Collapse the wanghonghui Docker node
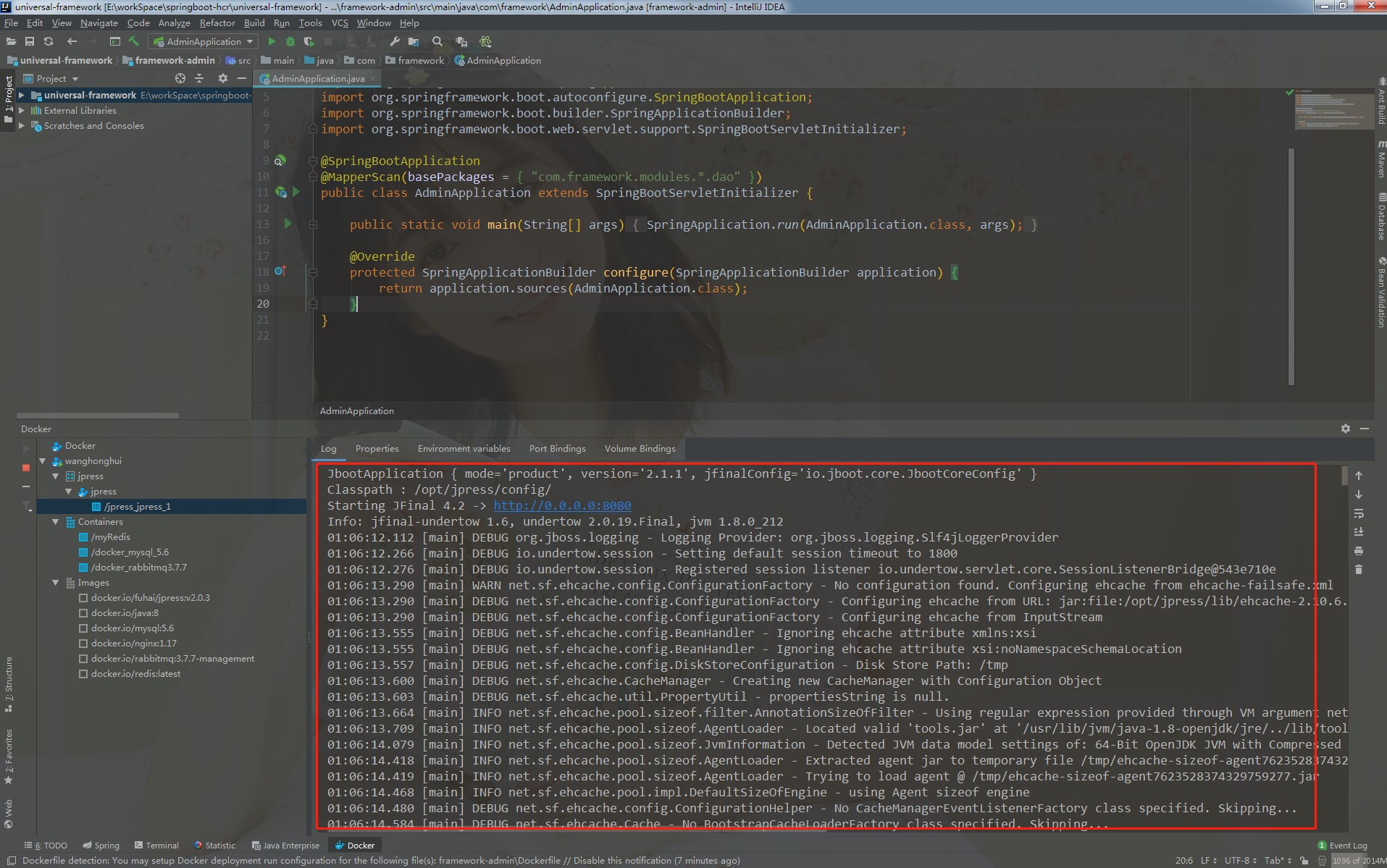This screenshot has height=868, width=1387. point(42,460)
